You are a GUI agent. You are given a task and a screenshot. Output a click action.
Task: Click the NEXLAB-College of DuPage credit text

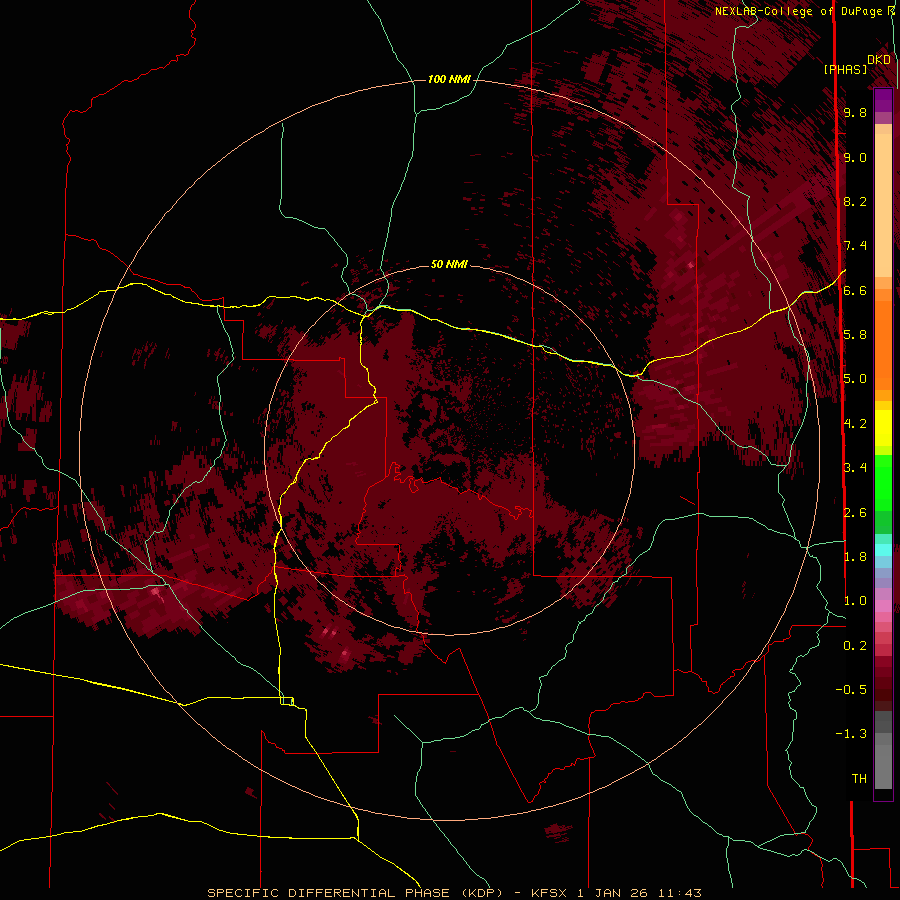tap(798, 11)
